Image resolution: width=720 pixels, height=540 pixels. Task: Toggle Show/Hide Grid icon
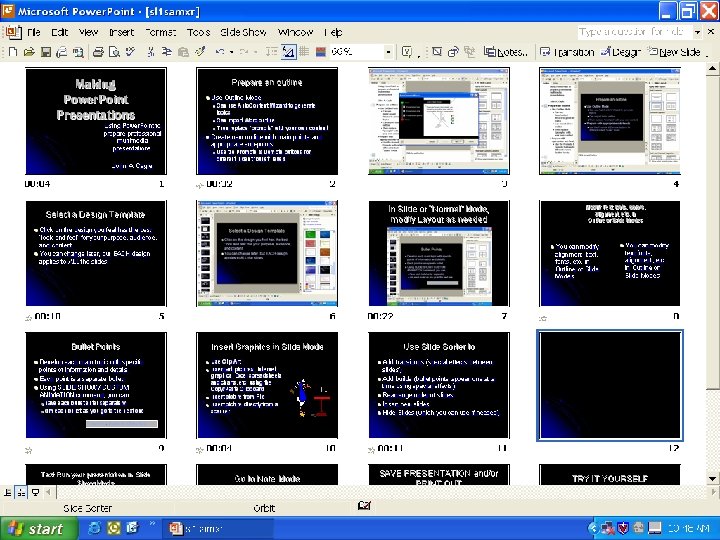[304, 52]
